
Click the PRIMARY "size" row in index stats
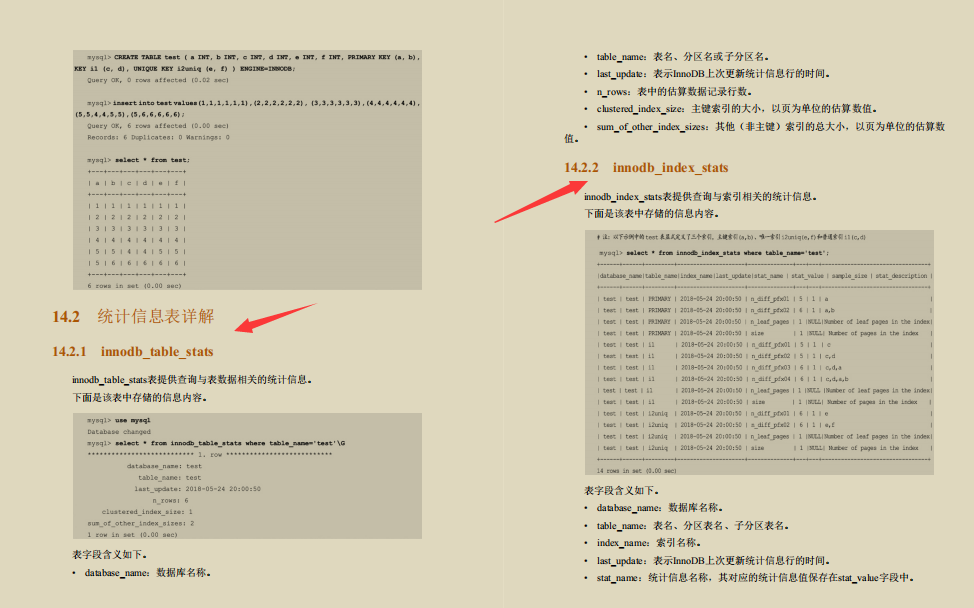tap(765, 333)
